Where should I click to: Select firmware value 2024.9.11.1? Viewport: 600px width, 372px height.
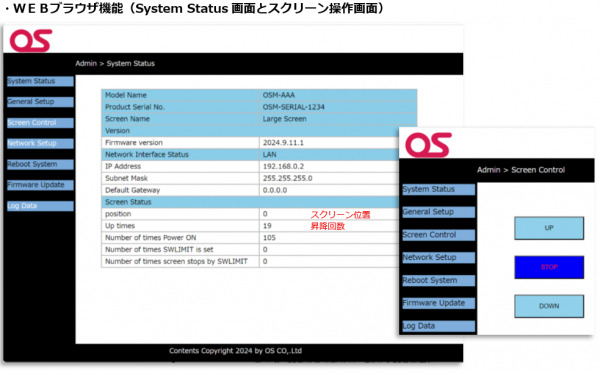coord(283,143)
